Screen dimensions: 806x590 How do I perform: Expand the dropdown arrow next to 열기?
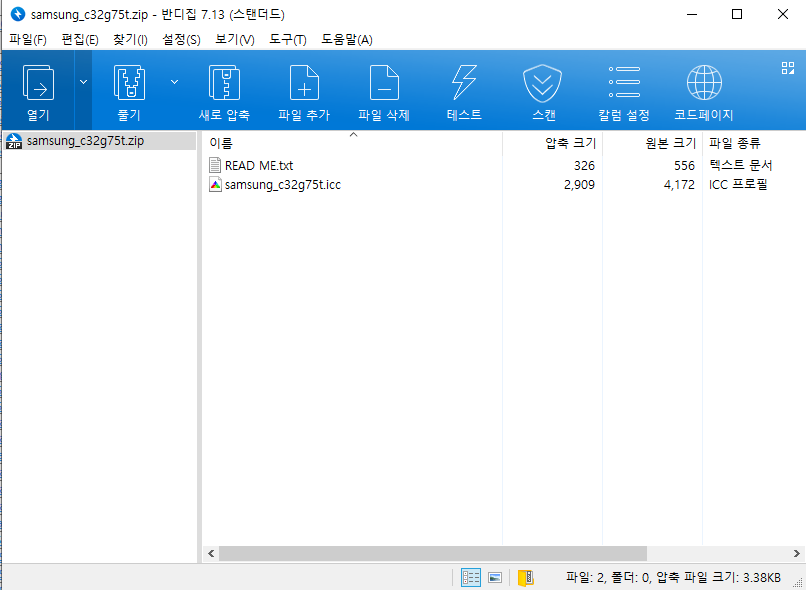(x=83, y=82)
